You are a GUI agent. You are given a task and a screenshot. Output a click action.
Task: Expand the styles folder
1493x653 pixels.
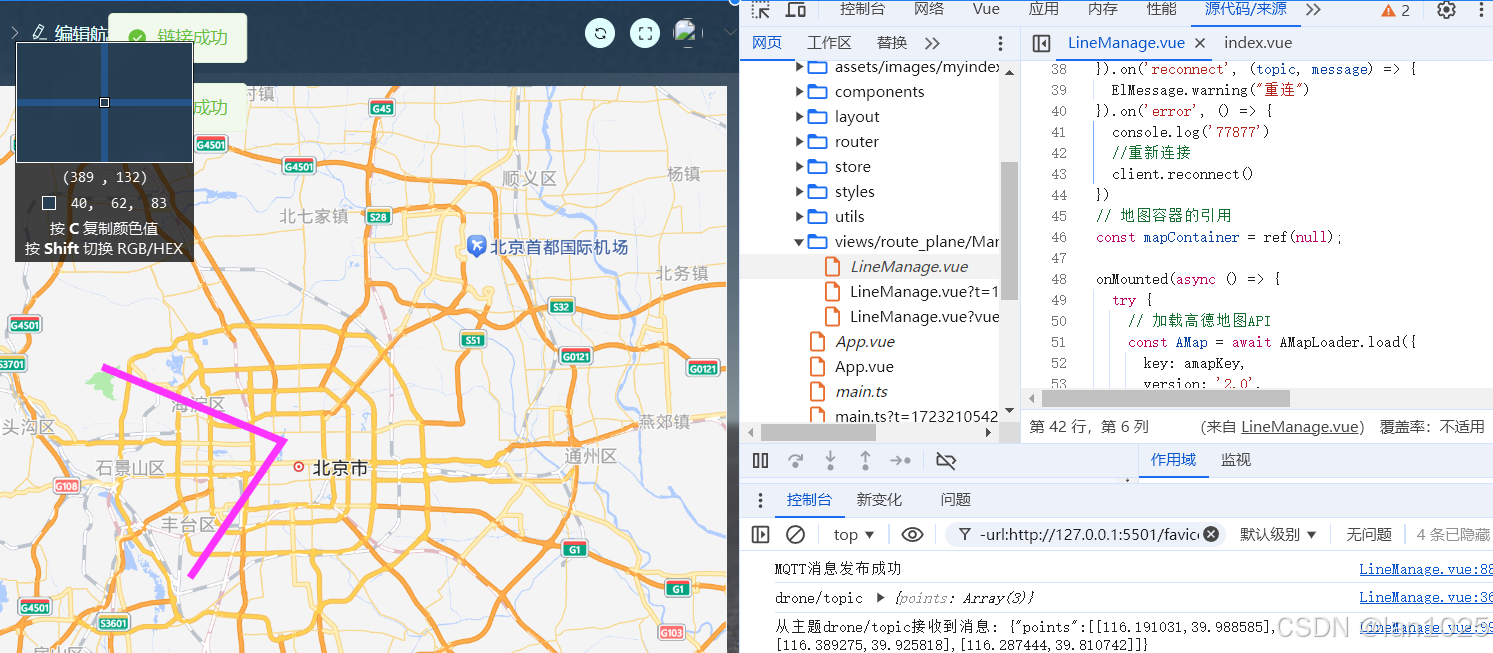(x=799, y=191)
